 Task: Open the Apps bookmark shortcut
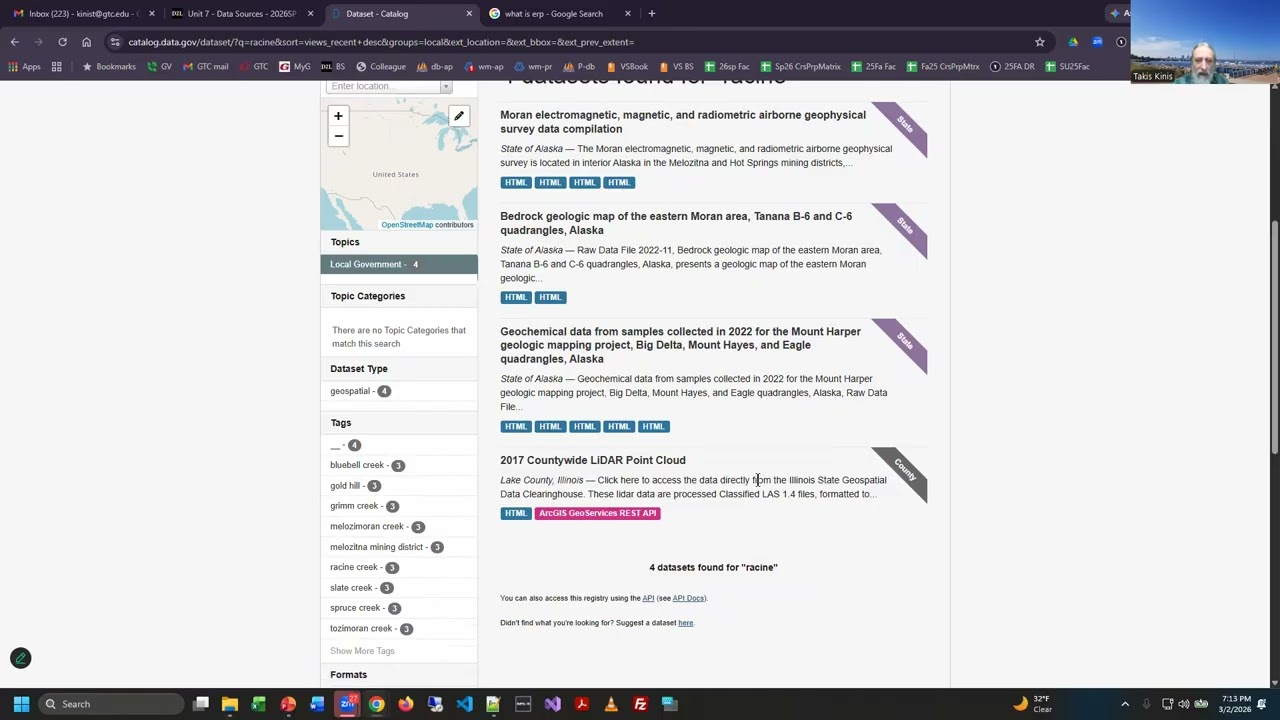click(x=25, y=67)
